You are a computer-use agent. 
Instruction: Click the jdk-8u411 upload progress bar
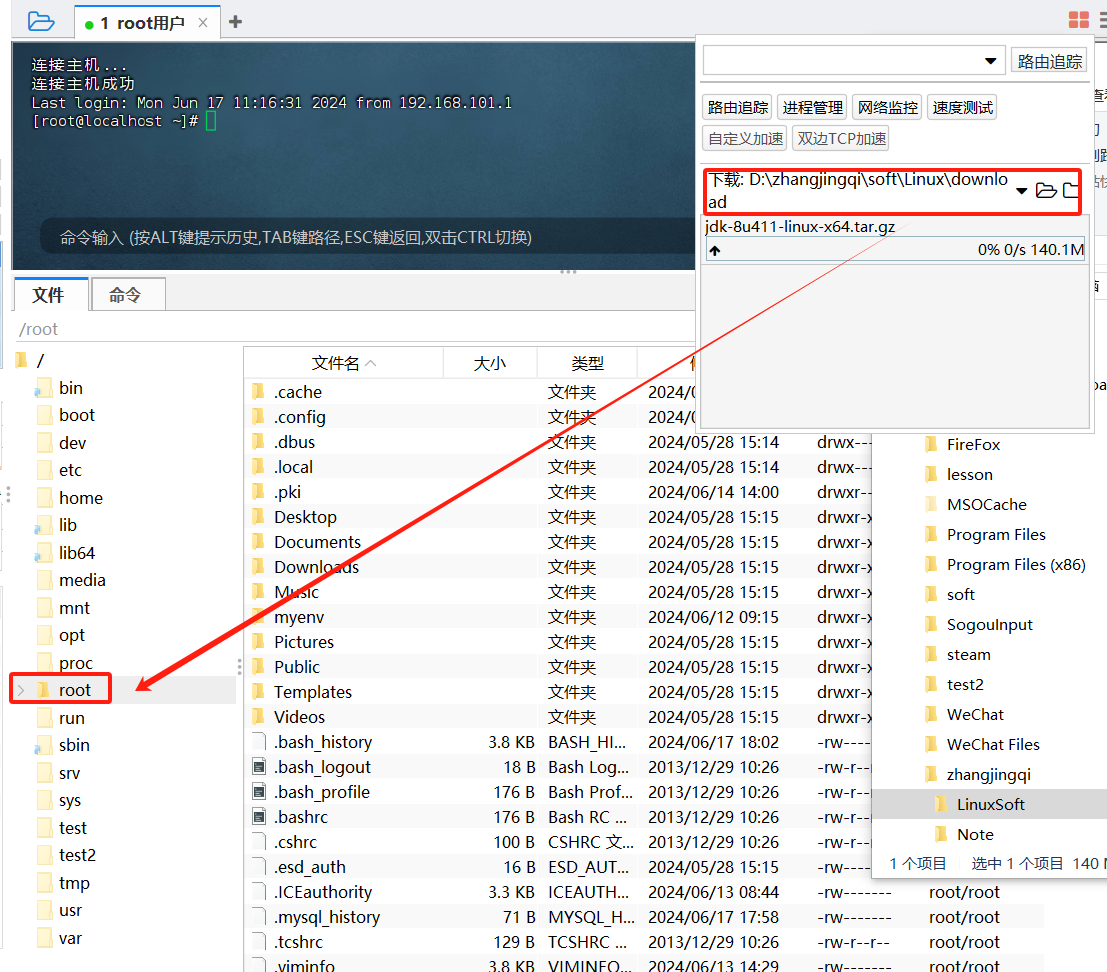click(895, 250)
